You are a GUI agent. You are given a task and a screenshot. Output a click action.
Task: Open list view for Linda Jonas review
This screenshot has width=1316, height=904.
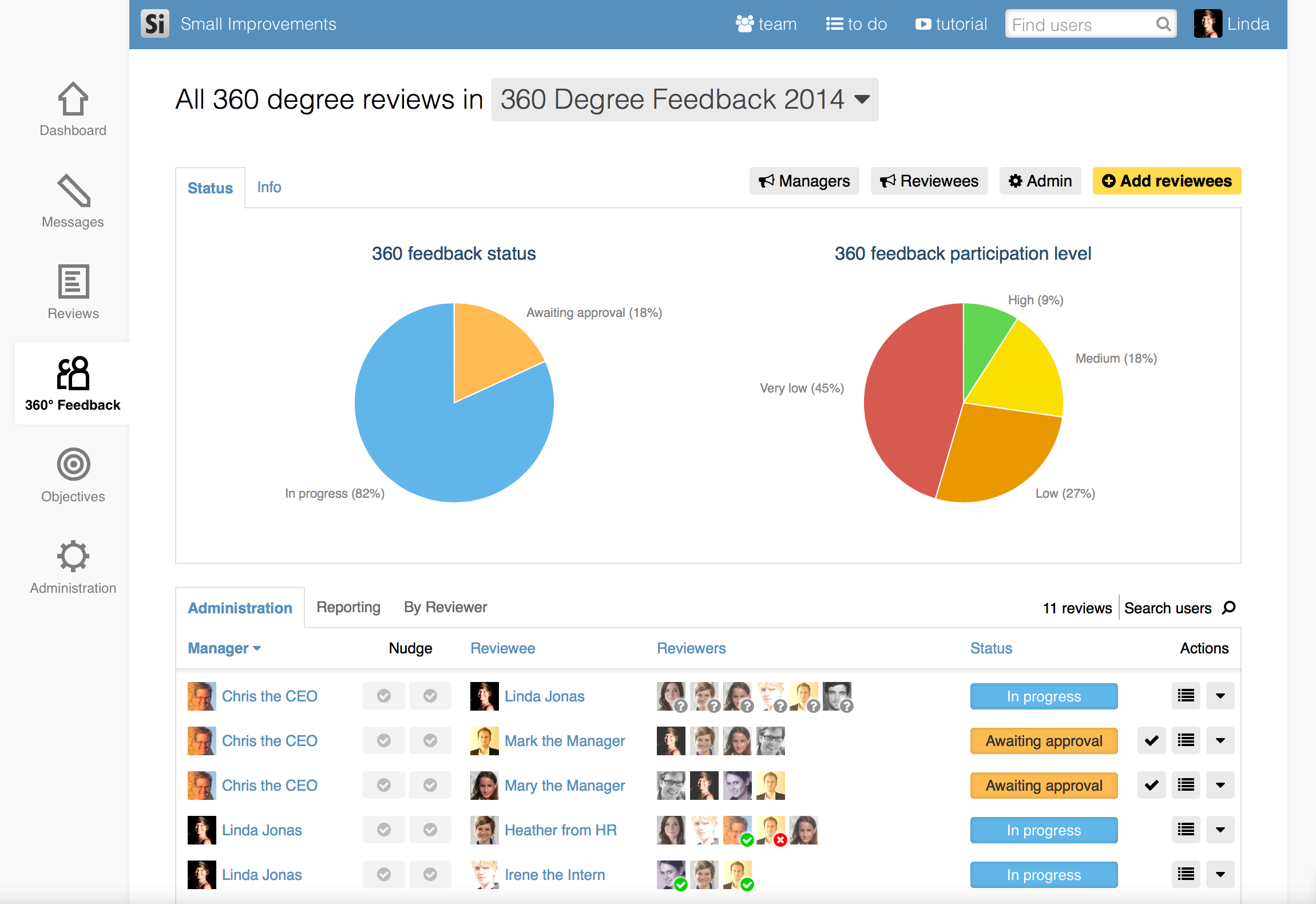[1186, 696]
